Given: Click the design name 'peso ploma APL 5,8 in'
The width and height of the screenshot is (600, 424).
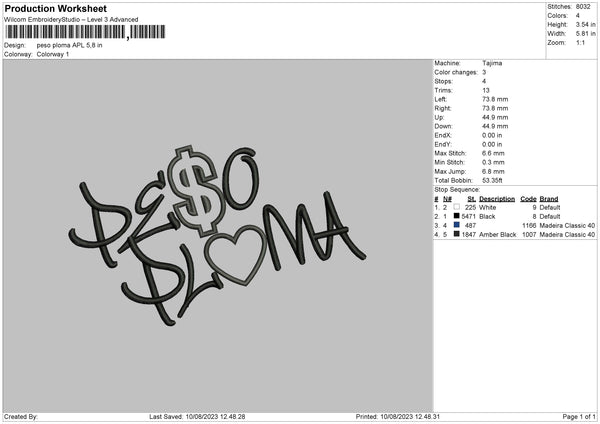Looking at the screenshot, I should click(69, 45).
